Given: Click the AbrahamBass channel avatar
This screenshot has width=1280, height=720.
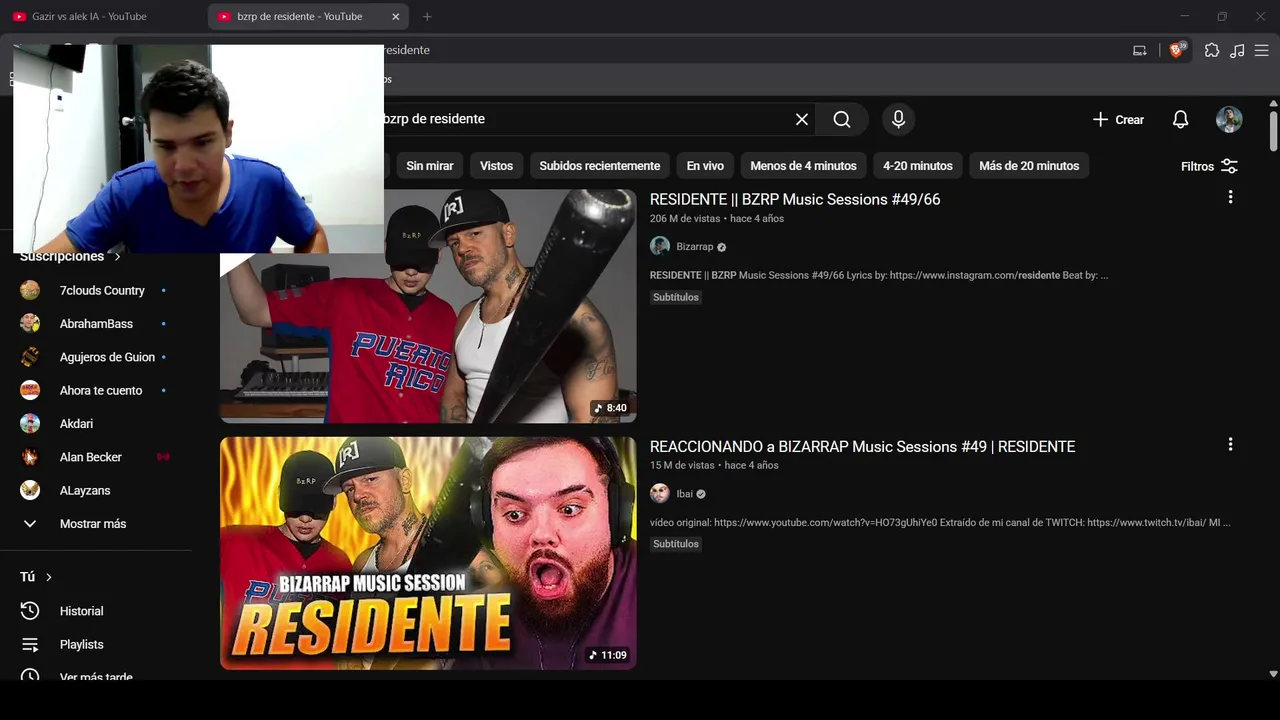Looking at the screenshot, I should pos(30,324).
